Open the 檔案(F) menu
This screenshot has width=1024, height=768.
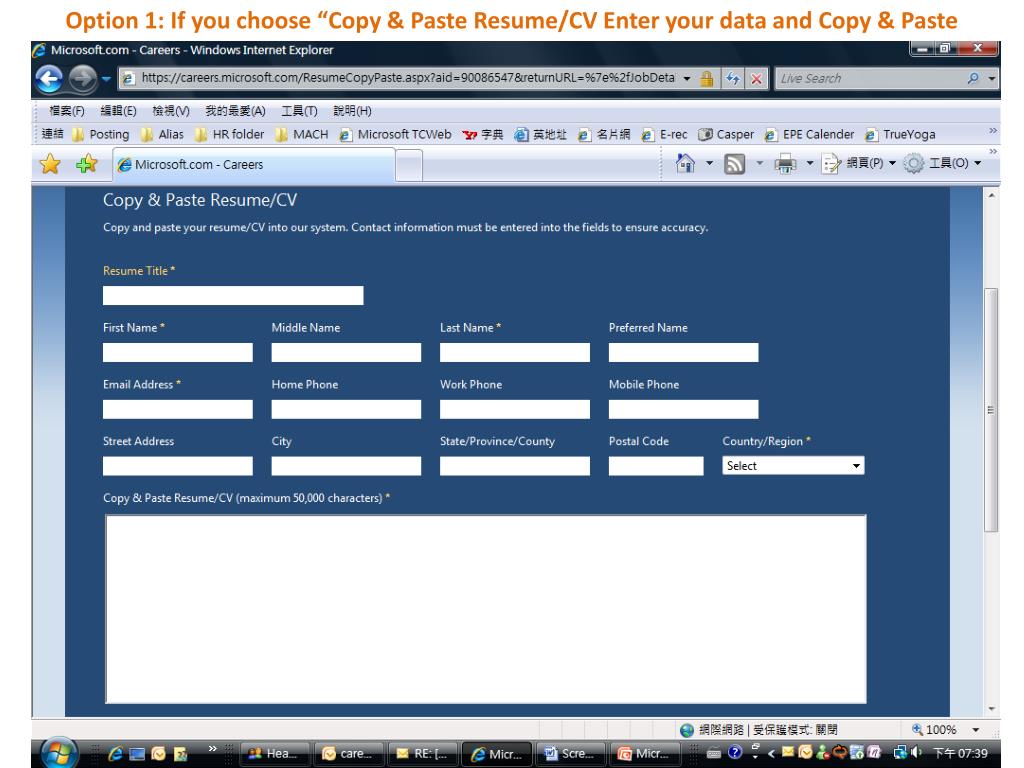click(67, 111)
